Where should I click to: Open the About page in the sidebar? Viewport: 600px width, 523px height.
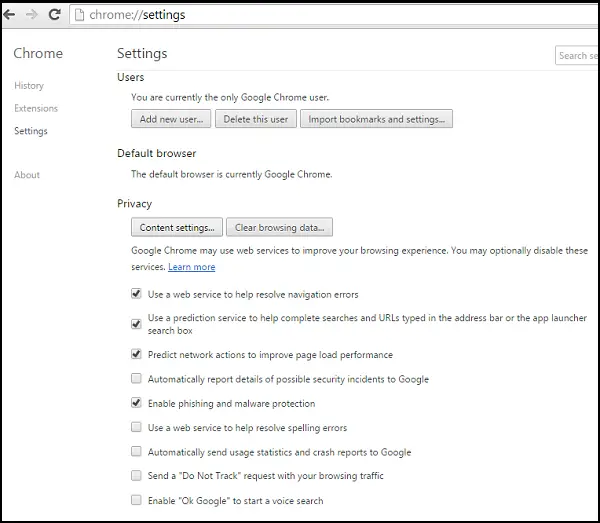[x=27, y=175]
